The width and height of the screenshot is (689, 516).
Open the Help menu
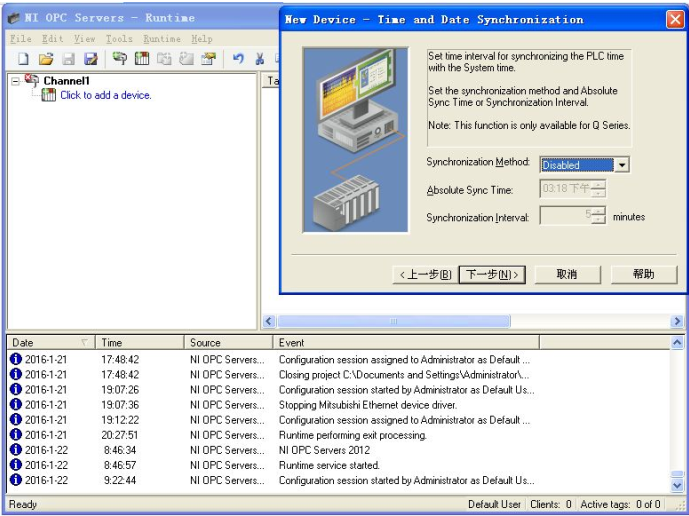point(202,39)
